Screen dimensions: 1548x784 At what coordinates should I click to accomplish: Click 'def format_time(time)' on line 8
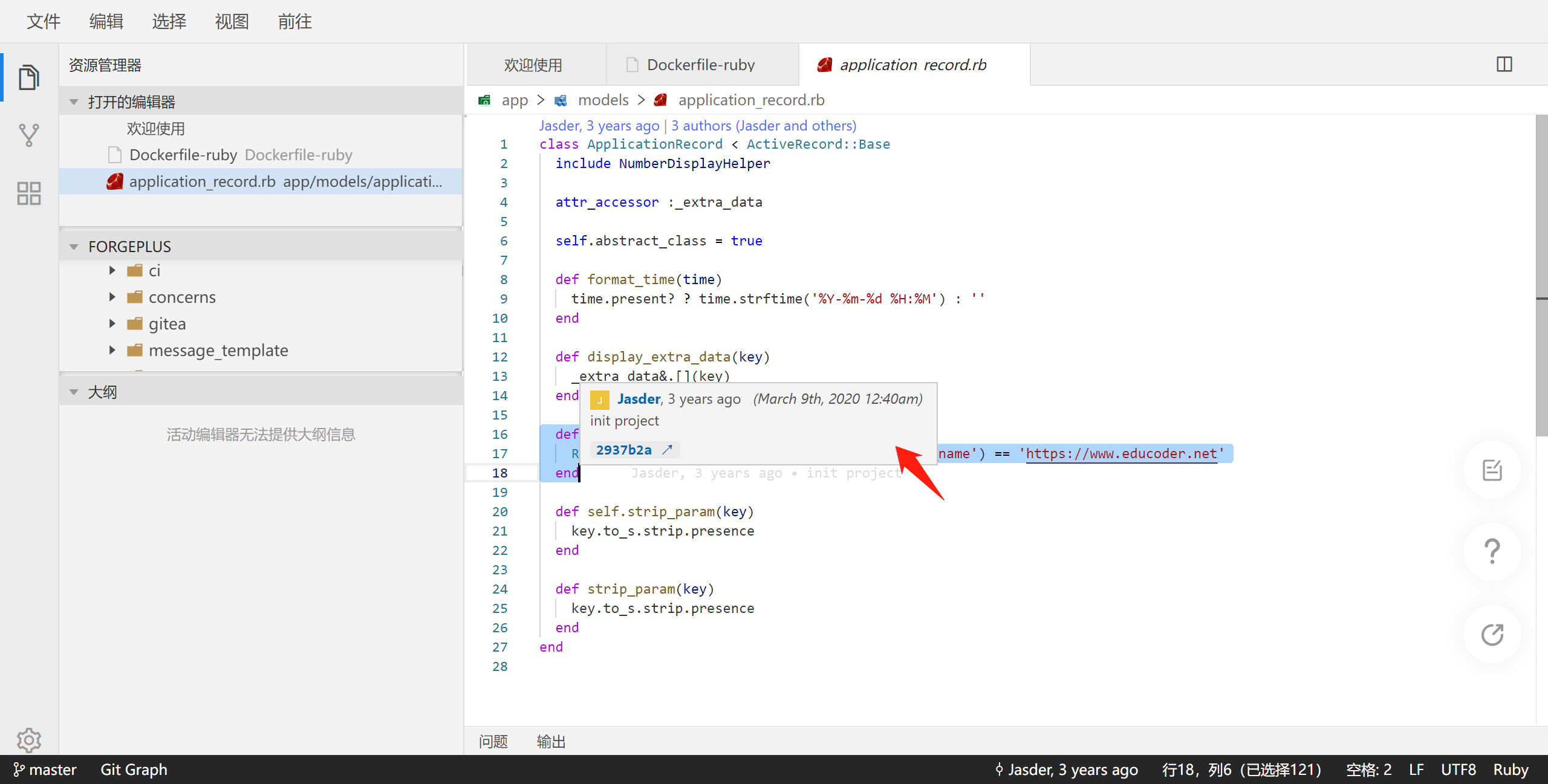639,279
